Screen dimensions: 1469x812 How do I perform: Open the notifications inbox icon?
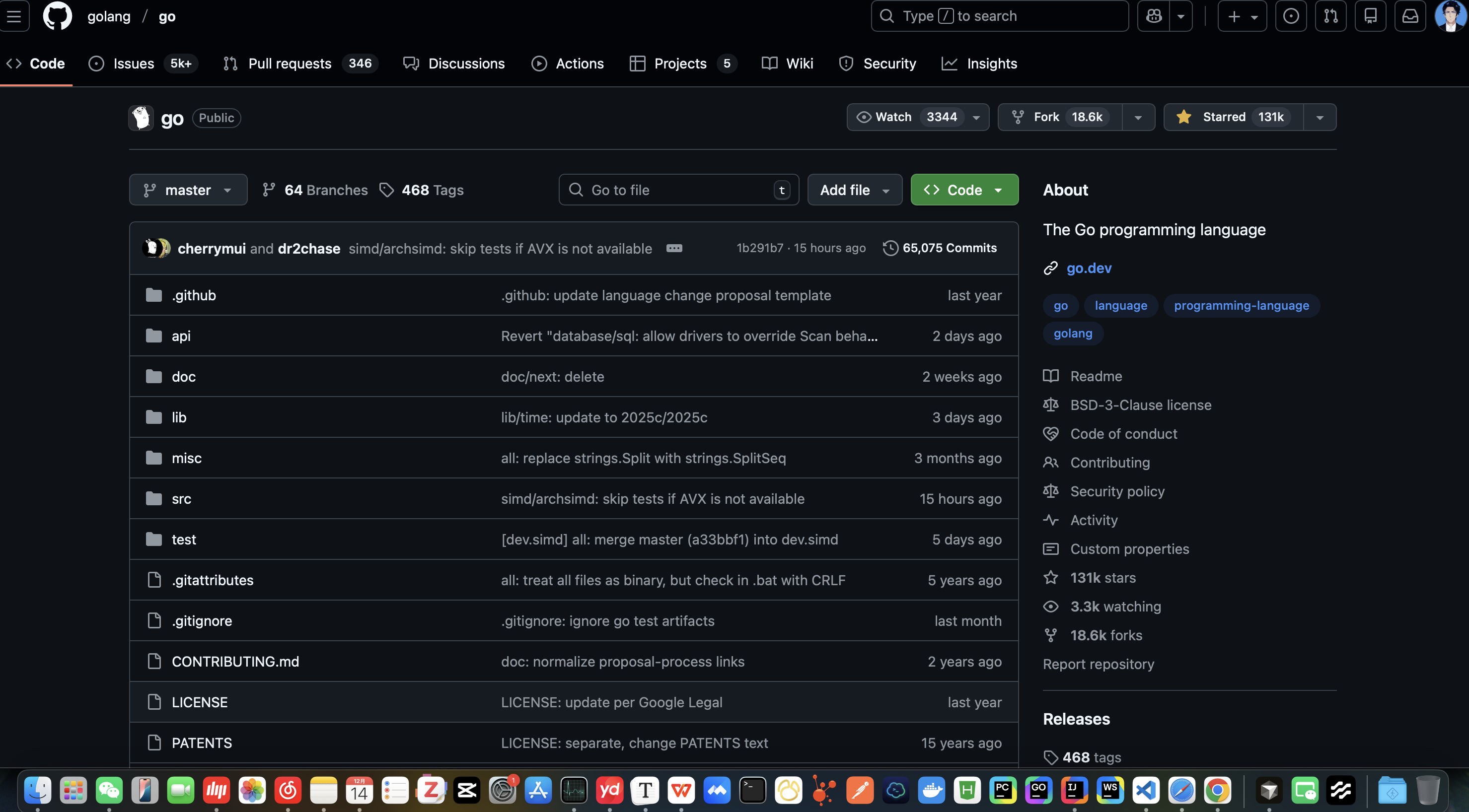point(1410,16)
